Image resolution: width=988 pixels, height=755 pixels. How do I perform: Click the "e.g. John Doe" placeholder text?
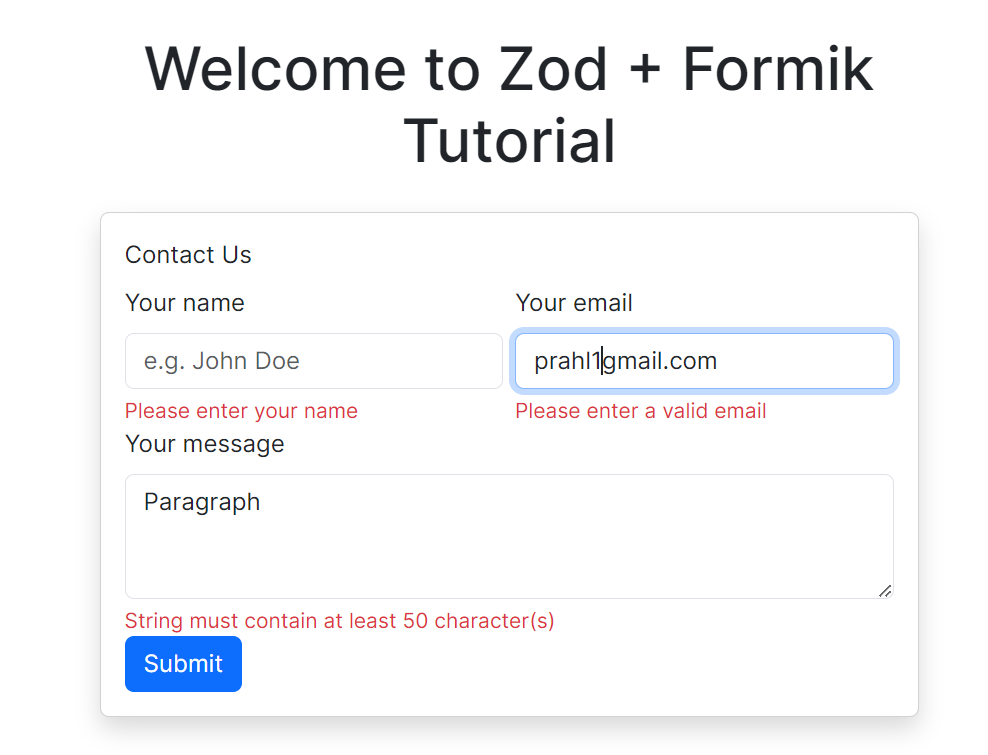click(222, 361)
